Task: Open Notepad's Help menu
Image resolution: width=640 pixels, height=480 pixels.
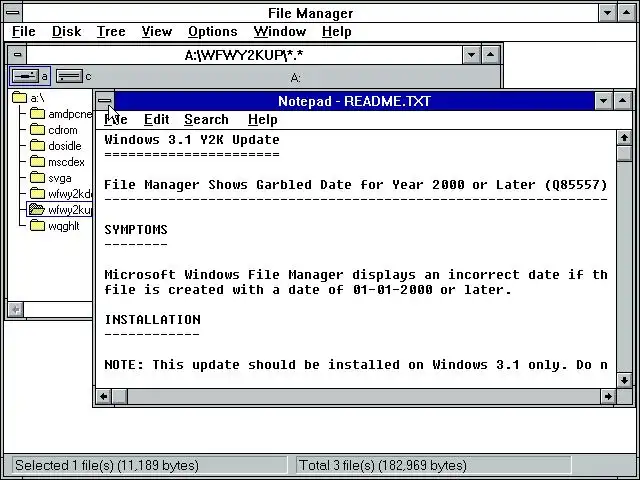Action: click(x=263, y=120)
